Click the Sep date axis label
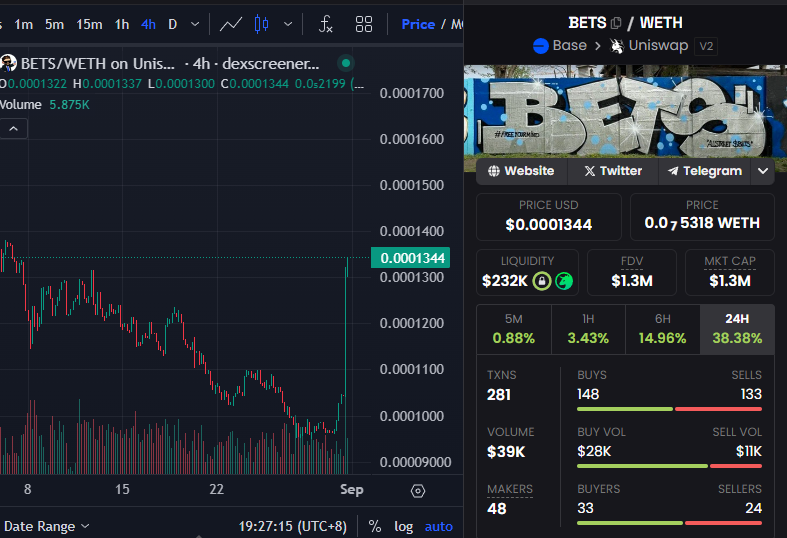 coord(351,490)
